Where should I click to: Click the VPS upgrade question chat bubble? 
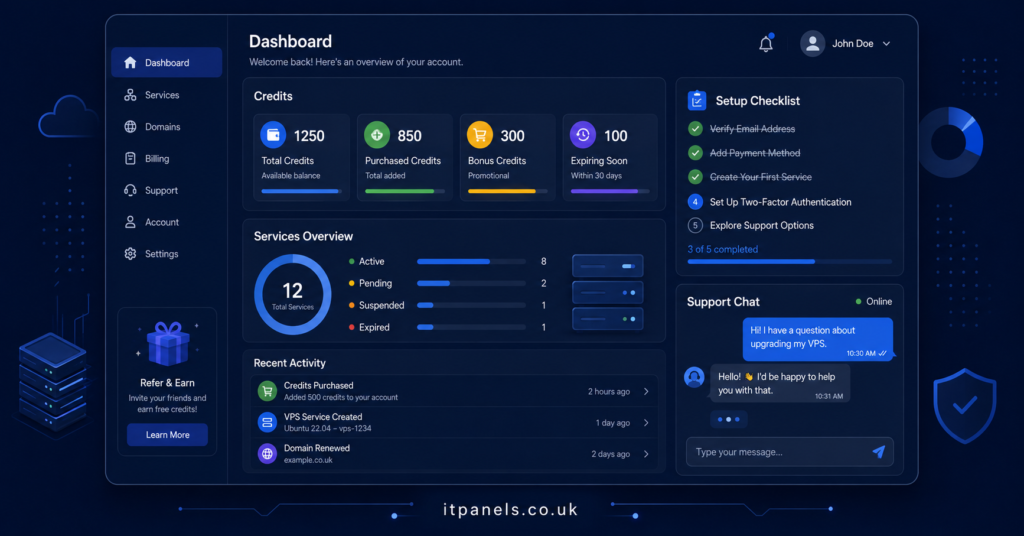tap(818, 339)
